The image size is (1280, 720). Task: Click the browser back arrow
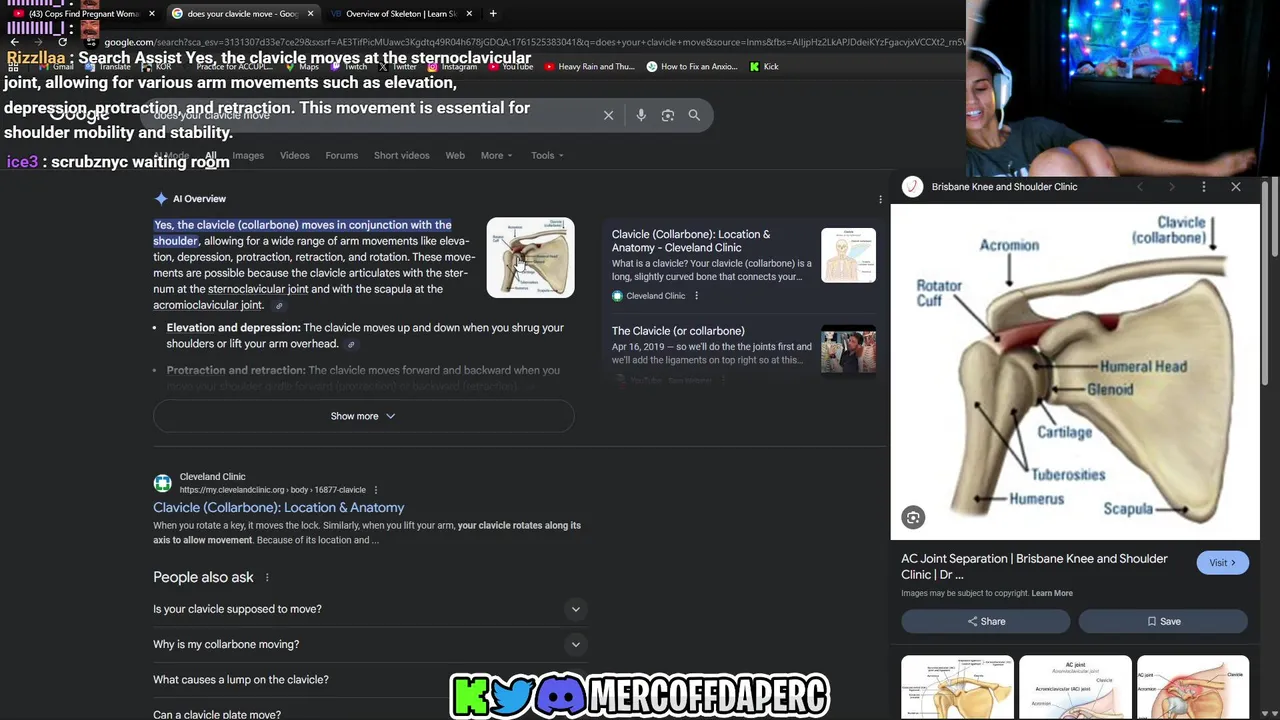pyautogui.click(x=14, y=42)
